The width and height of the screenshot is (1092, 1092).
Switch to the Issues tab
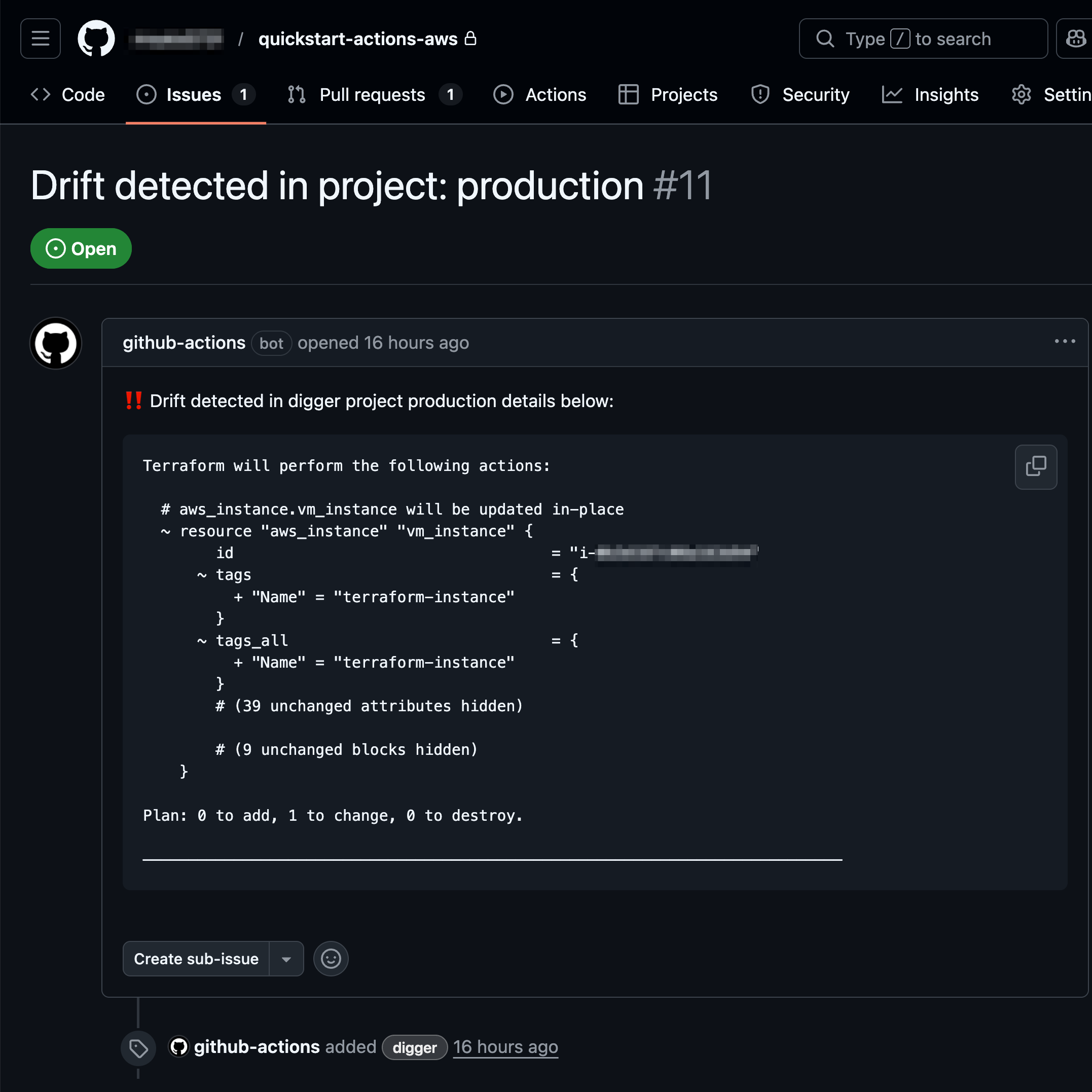click(x=193, y=94)
